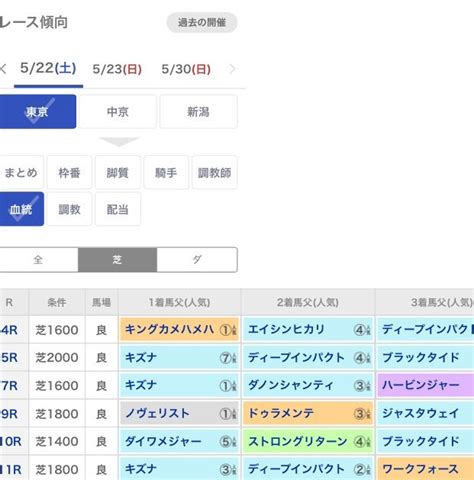Viewport: 474px width, 480px height.
Task: Open the 騎手 jockey category
Action: pos(166,173)
